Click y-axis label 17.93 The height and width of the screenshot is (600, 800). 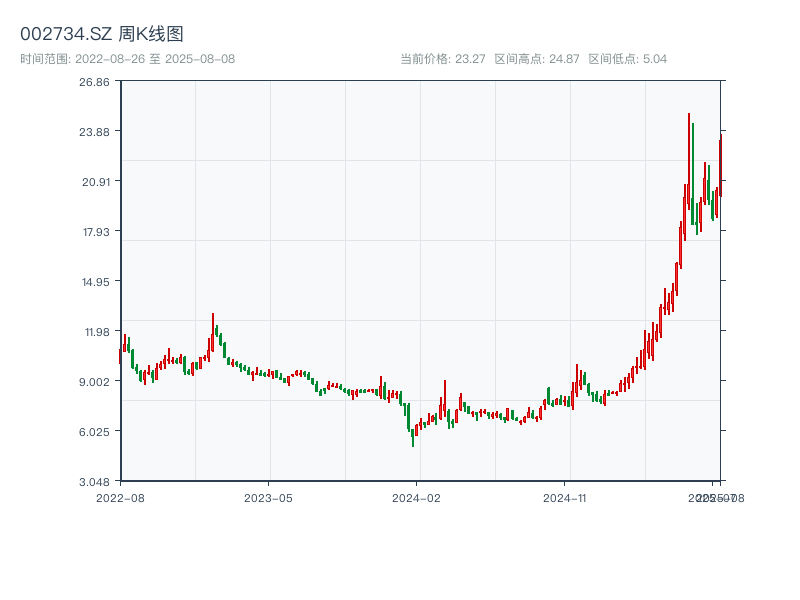pyautogui.click(x=96, y=232)
